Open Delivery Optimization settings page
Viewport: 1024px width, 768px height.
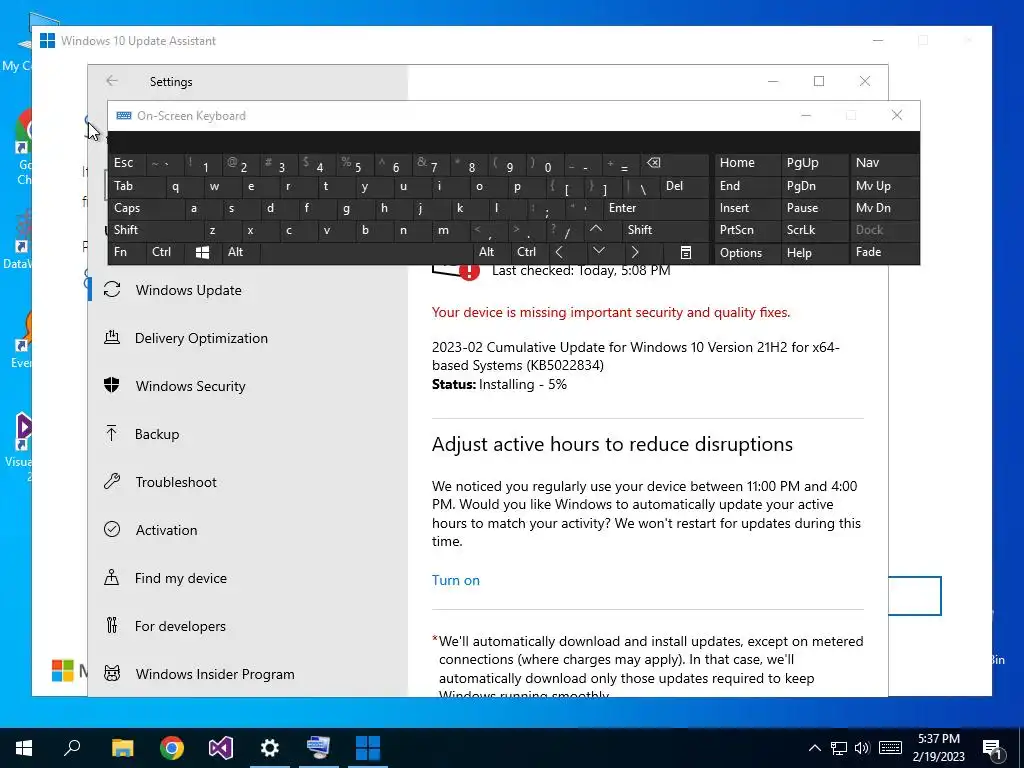(x=248, y=338)
